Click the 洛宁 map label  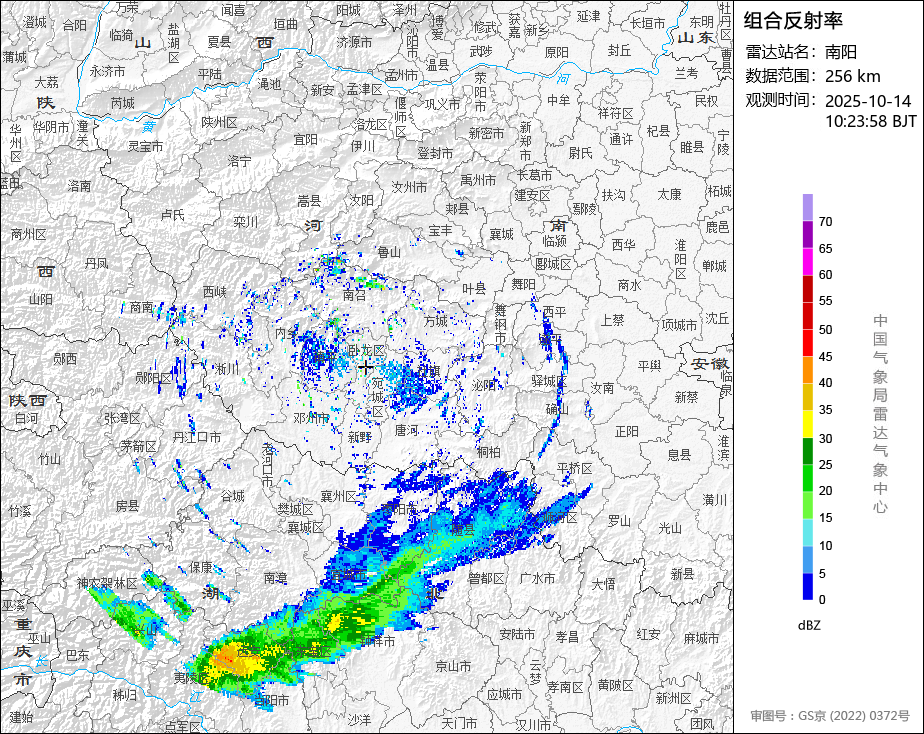click(239, 161)
